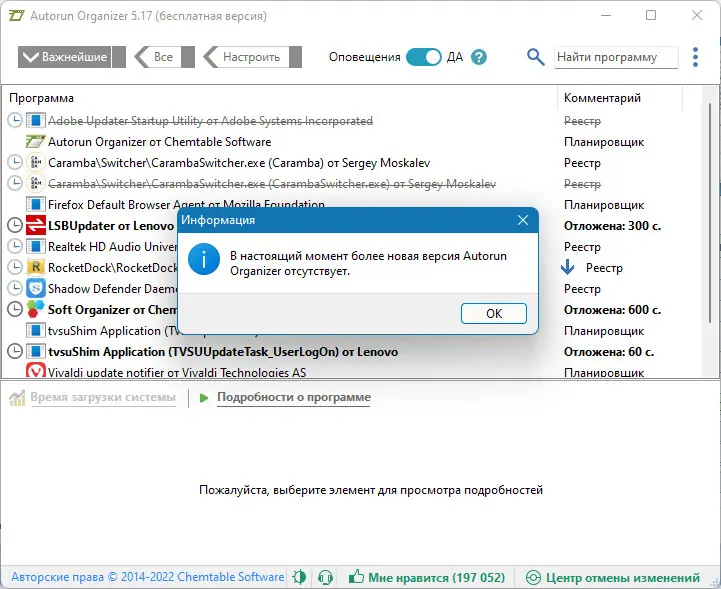Click the Отложена: 60 с. comment
Screen dimensions: 721x589
(x=609, y=352)
